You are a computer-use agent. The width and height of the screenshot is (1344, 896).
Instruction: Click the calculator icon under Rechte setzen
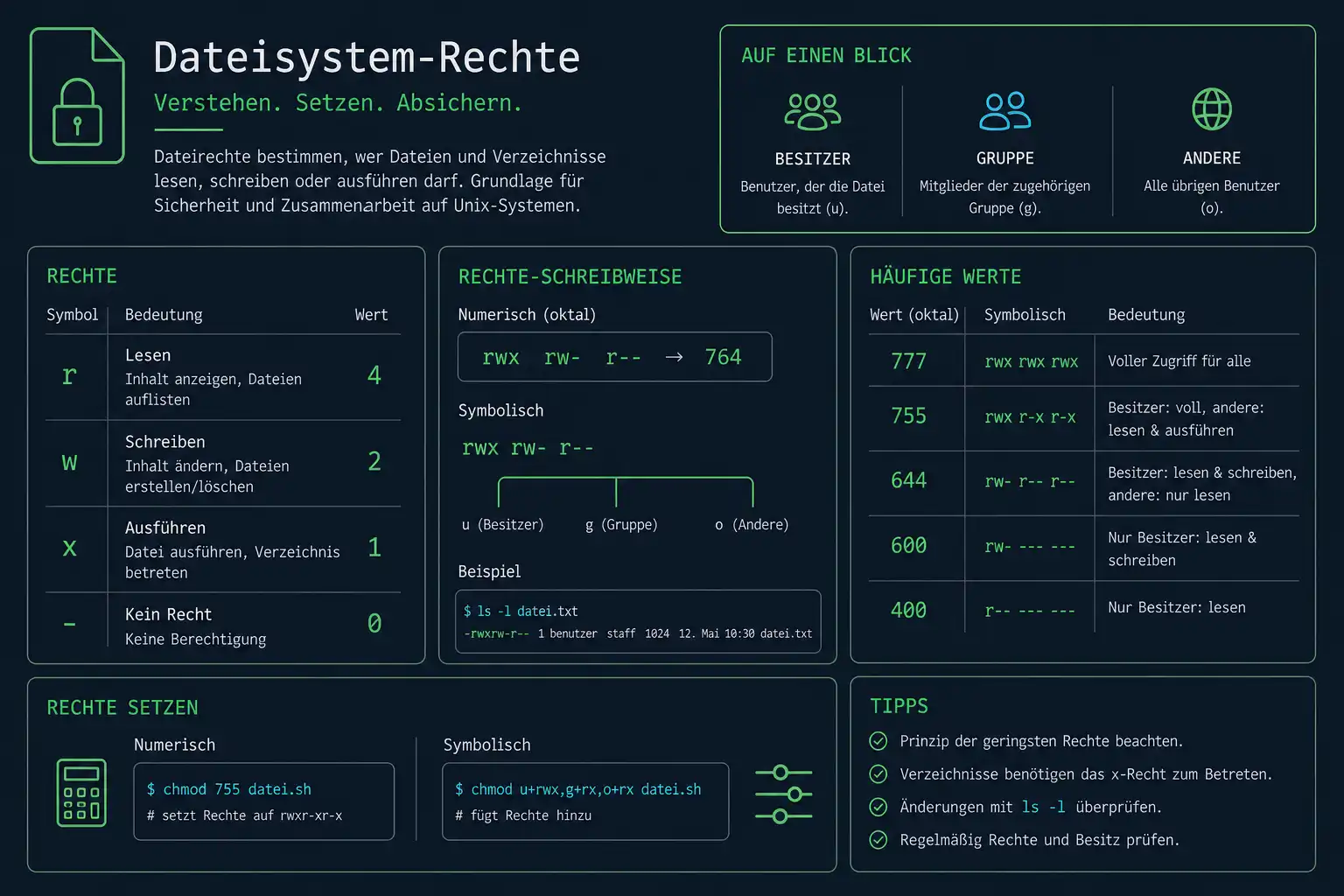tap(81, 793)
